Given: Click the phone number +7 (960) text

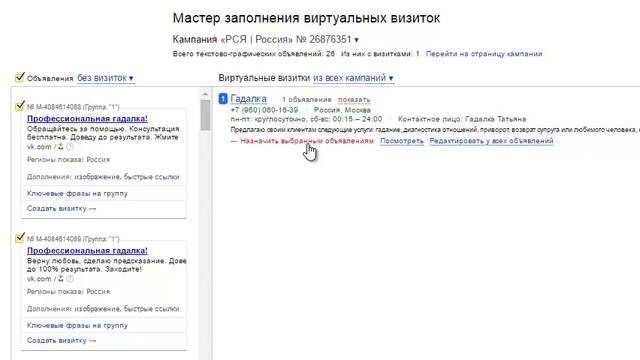Looking at the screenshot, I should pyautogui.click(x=264, y=110).
